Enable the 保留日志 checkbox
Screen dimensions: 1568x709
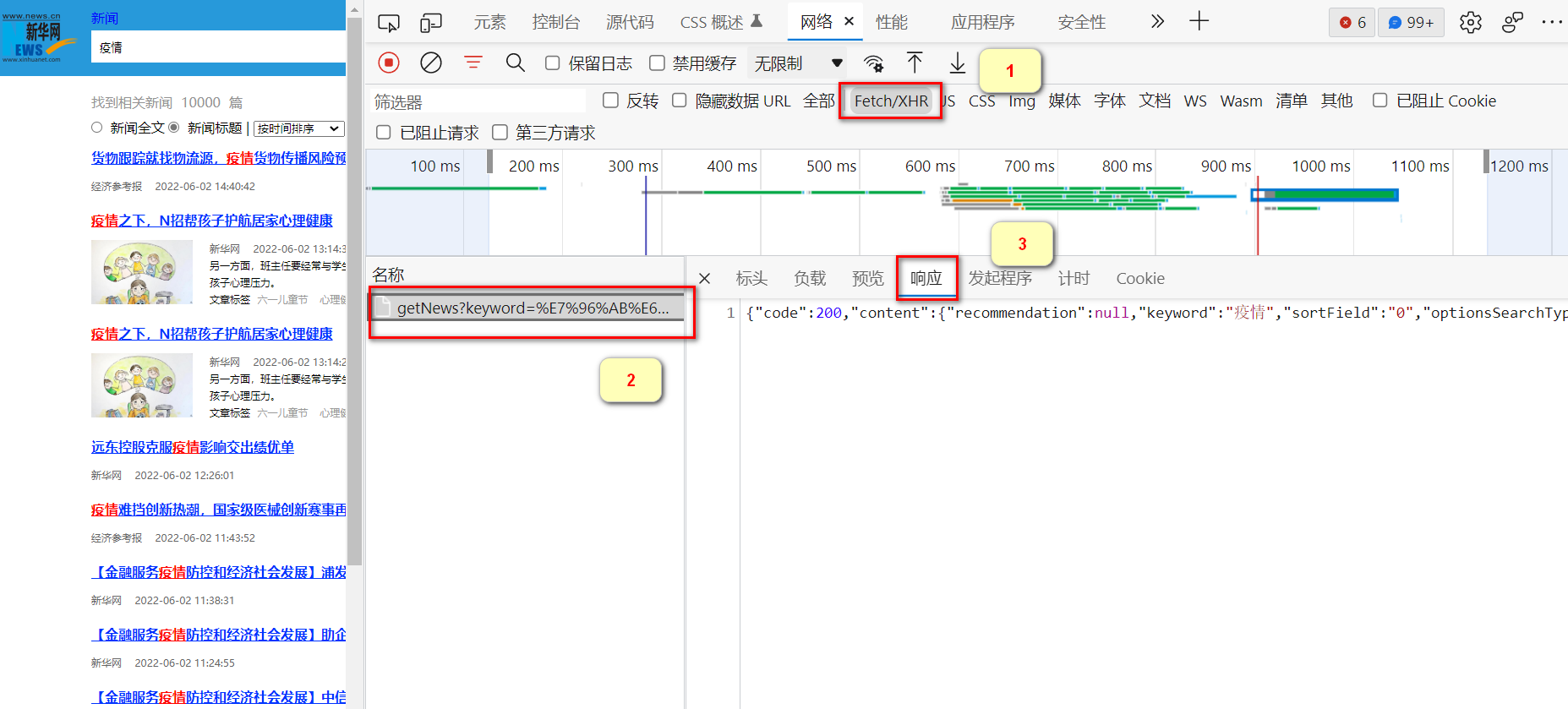[x=553, y=63]
